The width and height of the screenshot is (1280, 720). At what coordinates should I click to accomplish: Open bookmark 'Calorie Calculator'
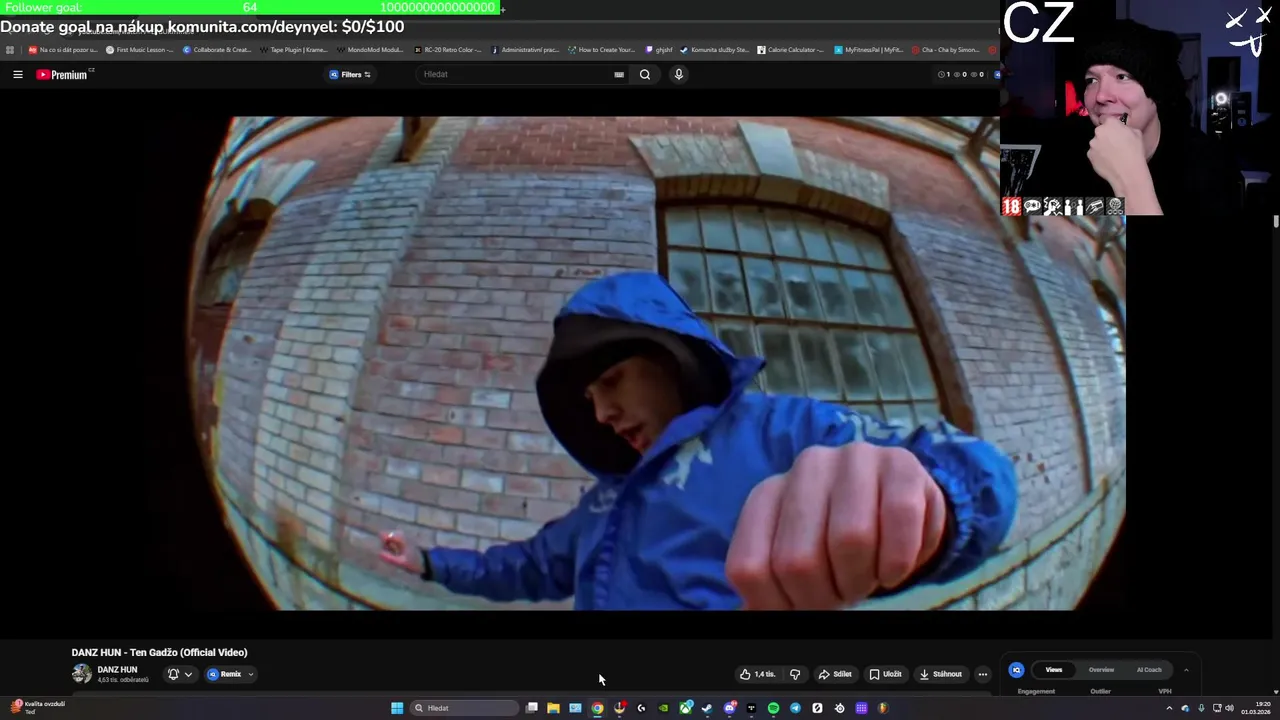point(791,49)
